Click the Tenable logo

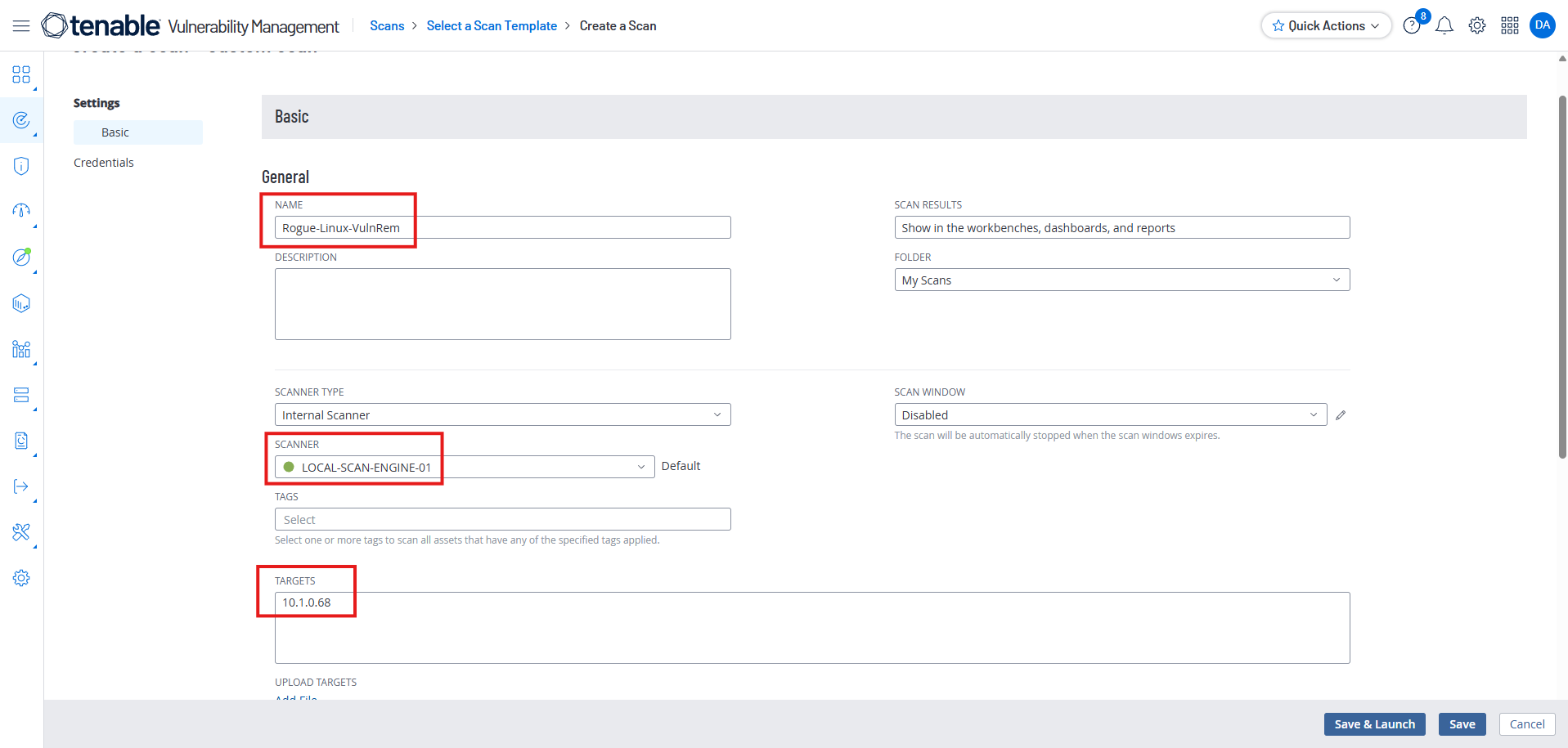[101, 25]
